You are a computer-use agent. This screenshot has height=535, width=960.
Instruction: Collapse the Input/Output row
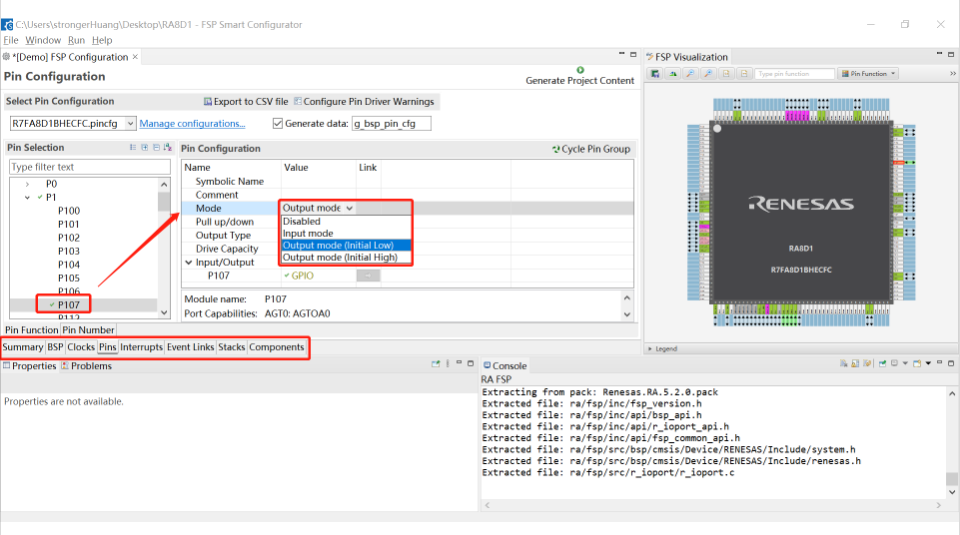coord(189,262)
